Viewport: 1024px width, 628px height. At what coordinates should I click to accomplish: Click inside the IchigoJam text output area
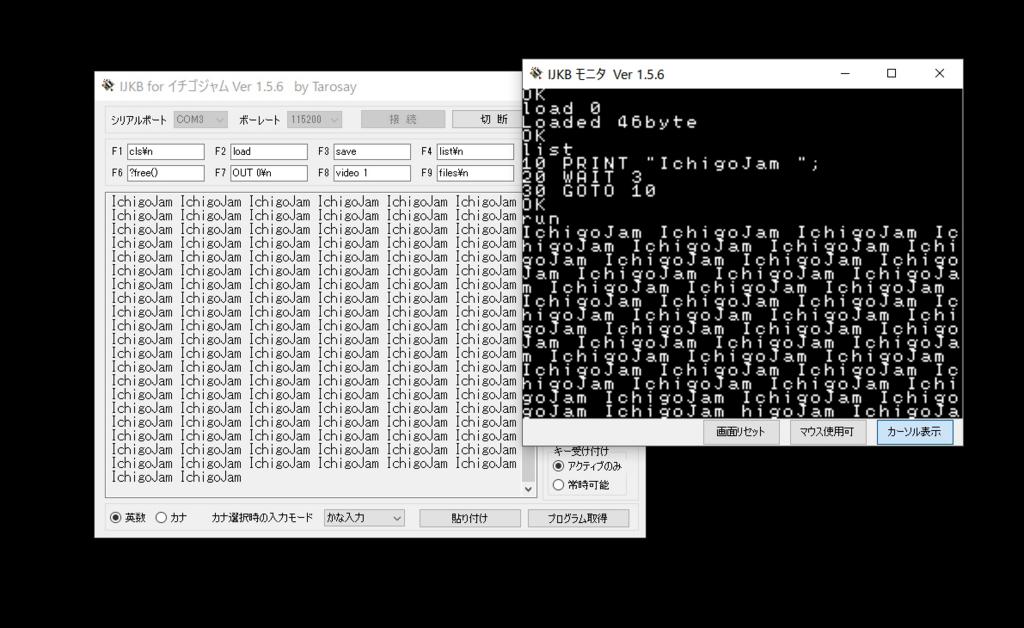pos(313,345)
